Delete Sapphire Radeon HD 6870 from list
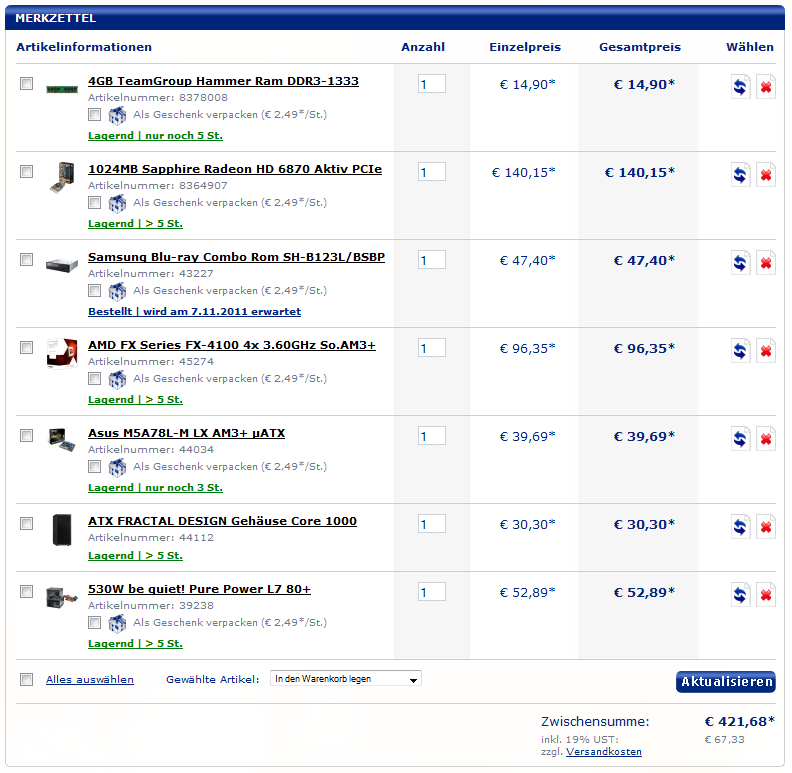The image size is (792, 773). point(766,175)
